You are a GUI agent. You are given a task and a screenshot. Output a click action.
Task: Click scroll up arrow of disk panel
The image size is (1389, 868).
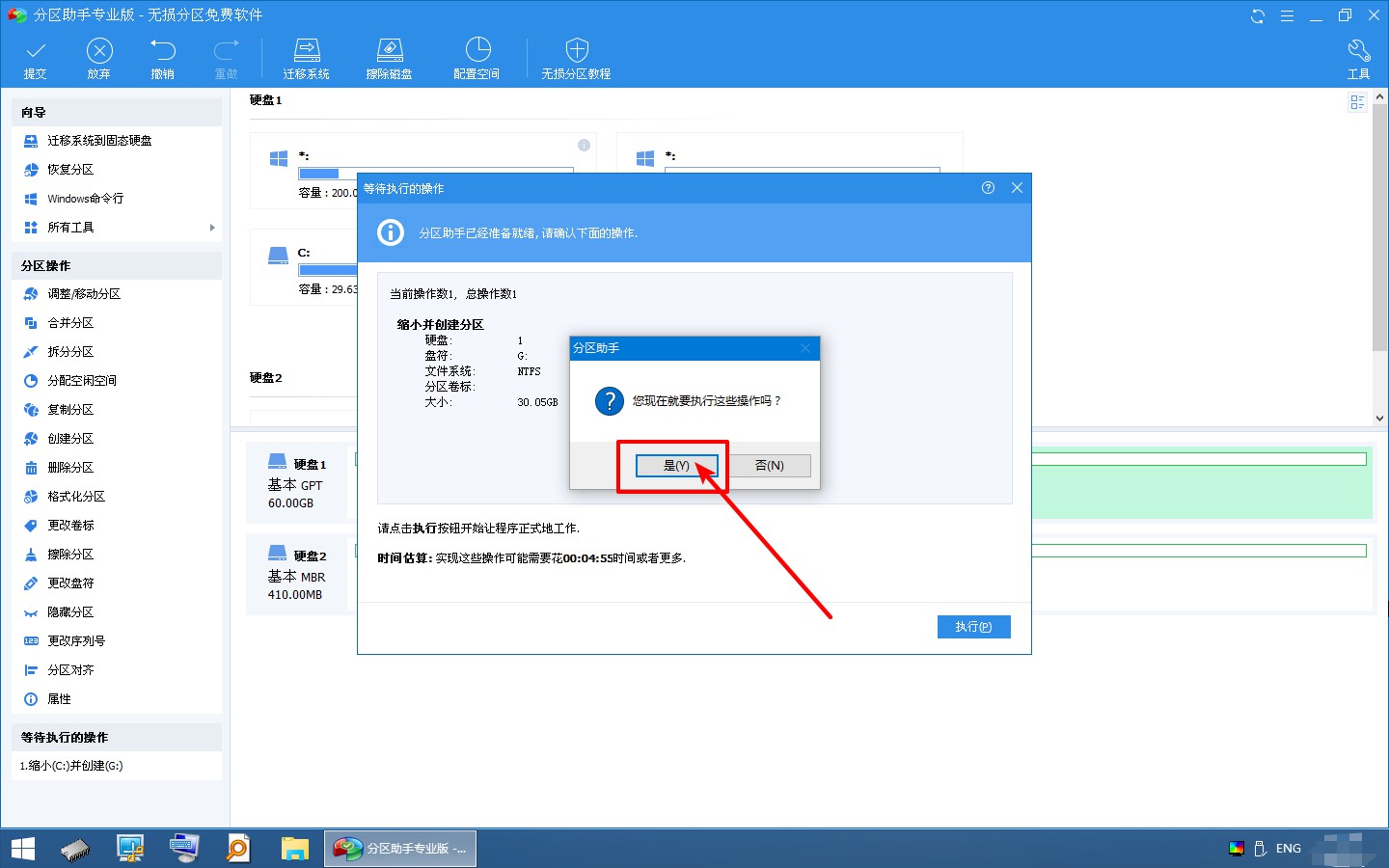1379,96
